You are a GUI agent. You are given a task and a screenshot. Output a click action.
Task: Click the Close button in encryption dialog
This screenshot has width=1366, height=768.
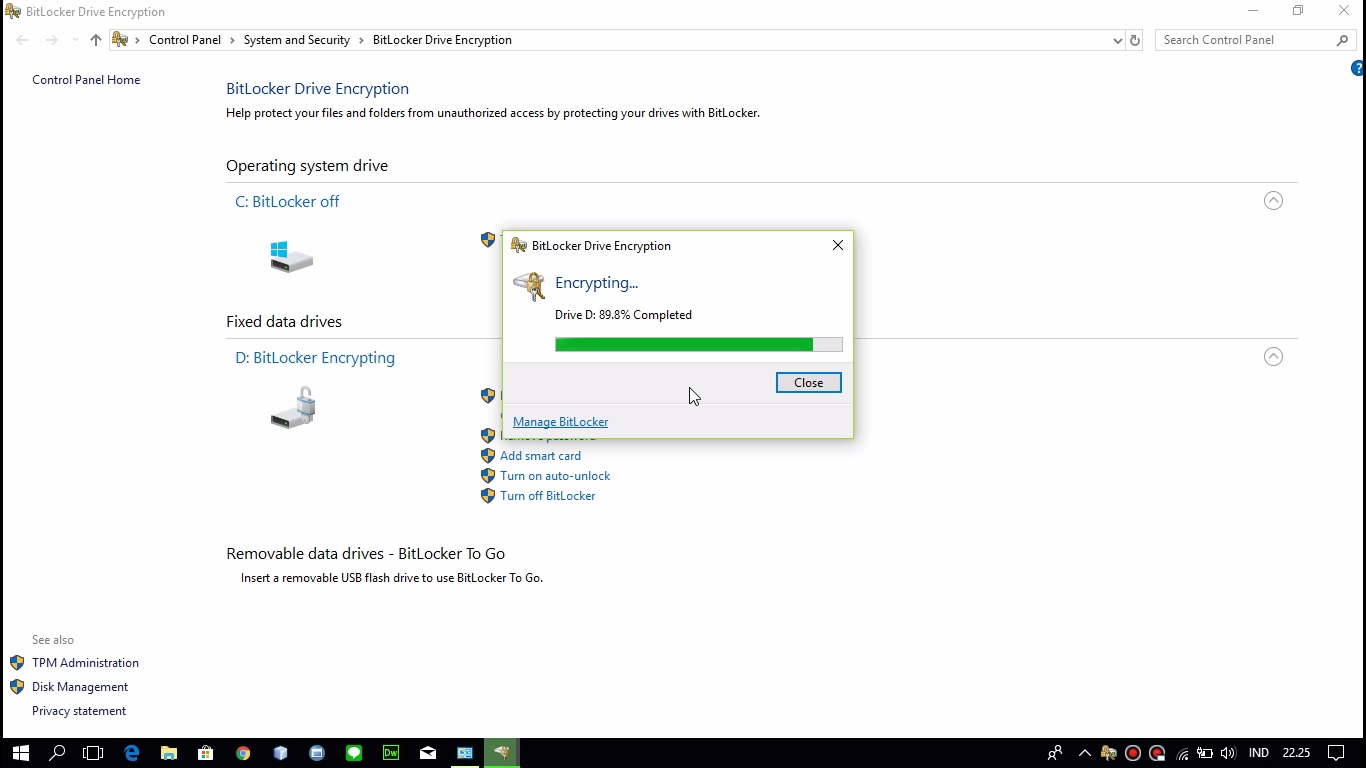(808, 383)
